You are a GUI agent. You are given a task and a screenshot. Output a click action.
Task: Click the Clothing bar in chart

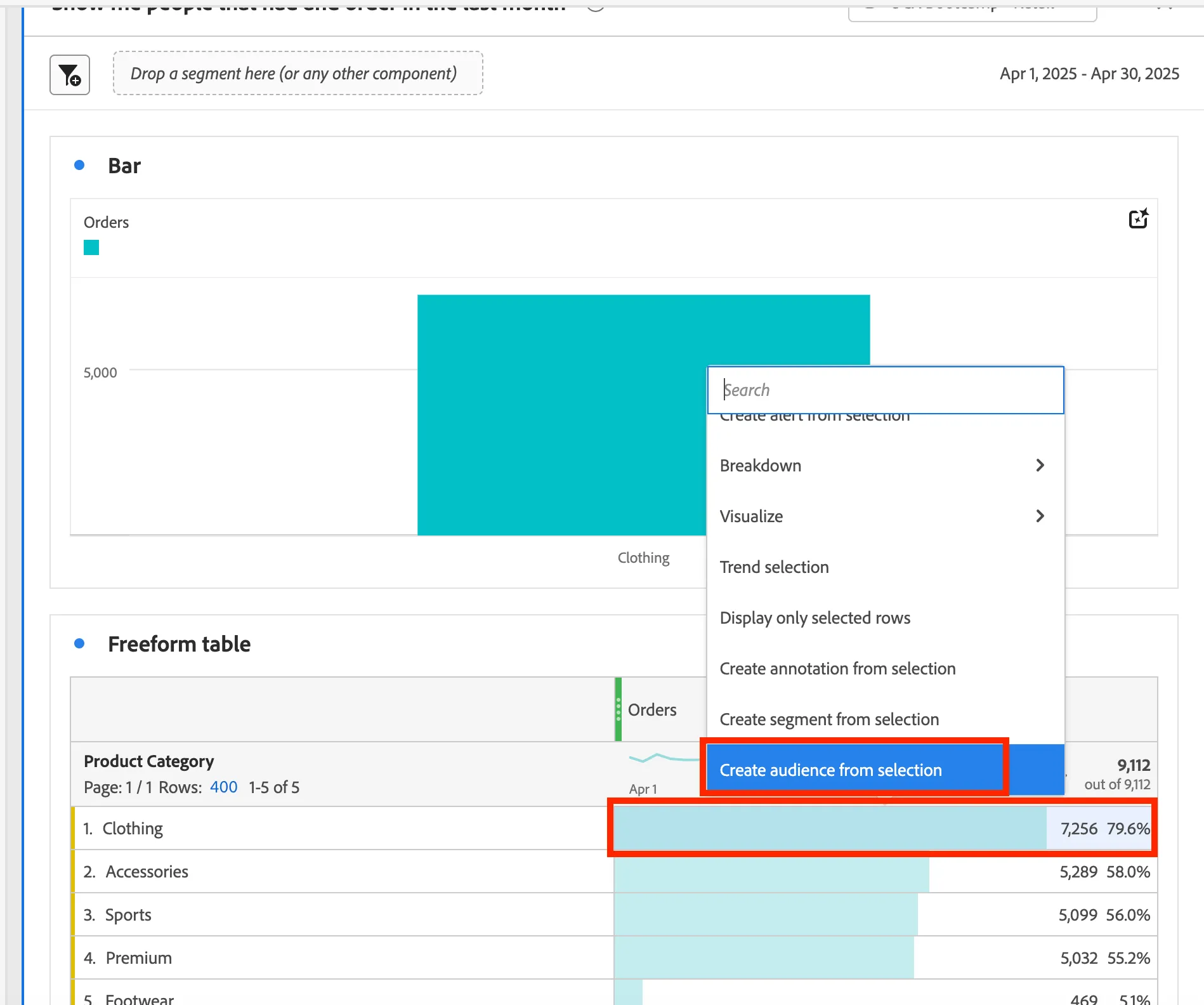click(x=561, y=415)
